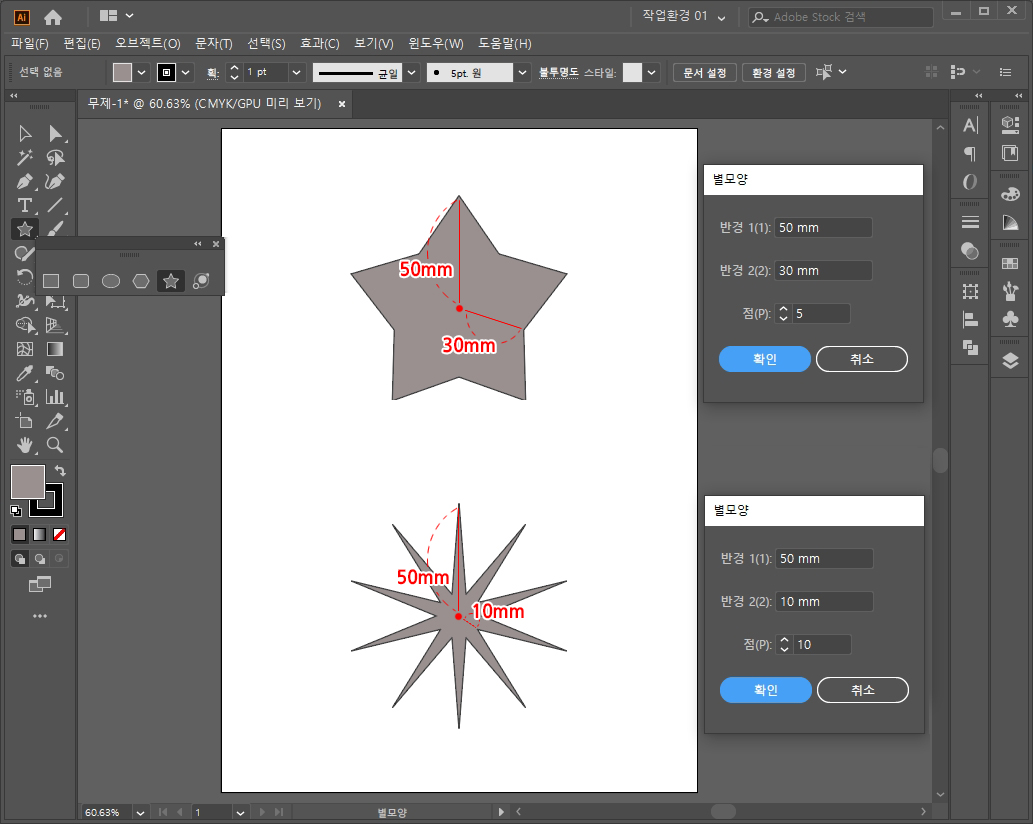Change the screen mode
The image size is (1033, 824).
[x=40, y=584]
